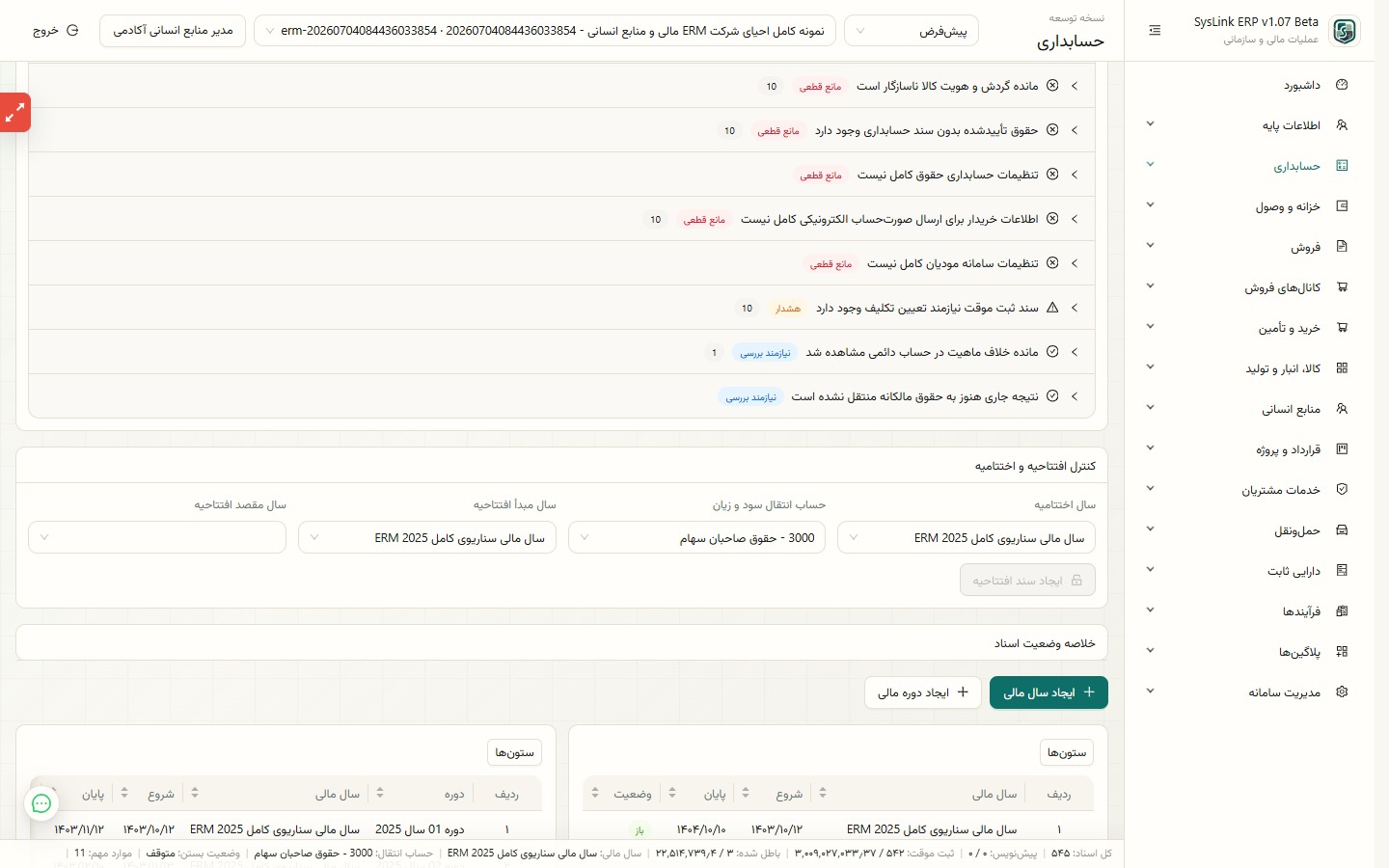1389x868 pixels.
Task: Click the باز status tag in fiscal year row
Action: 639,829
